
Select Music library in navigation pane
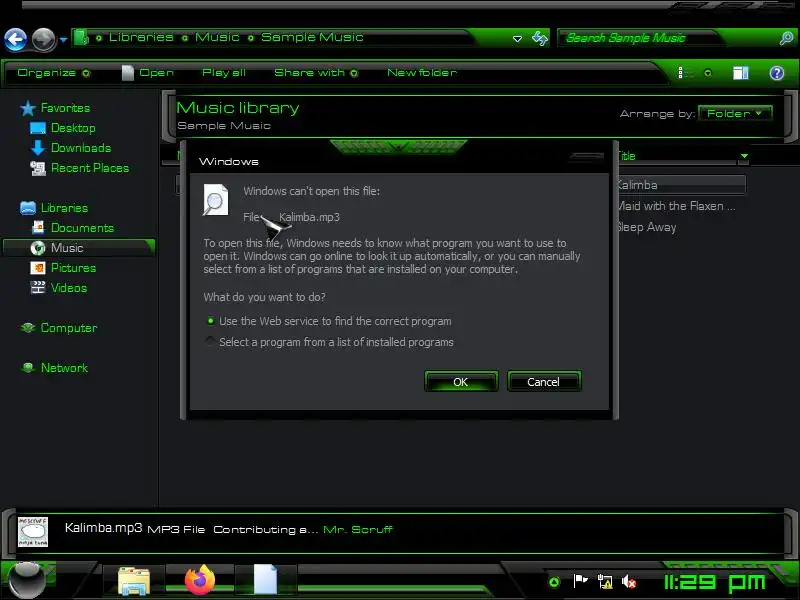79,248
